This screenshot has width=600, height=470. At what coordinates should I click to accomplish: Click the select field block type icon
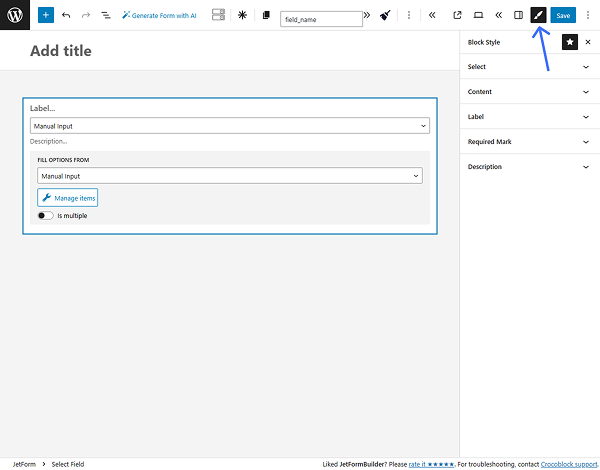point(218,15)
